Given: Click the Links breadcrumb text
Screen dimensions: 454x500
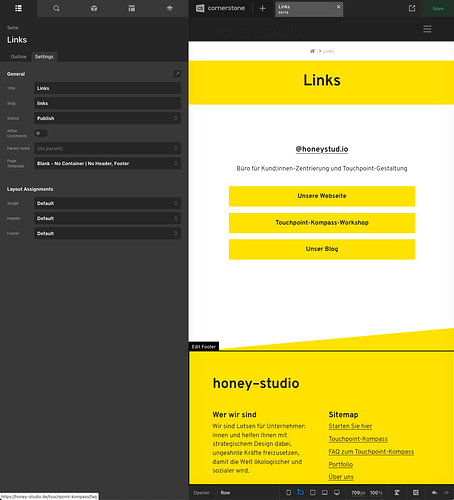Looking at the screenshot, I should pos(328,51).
